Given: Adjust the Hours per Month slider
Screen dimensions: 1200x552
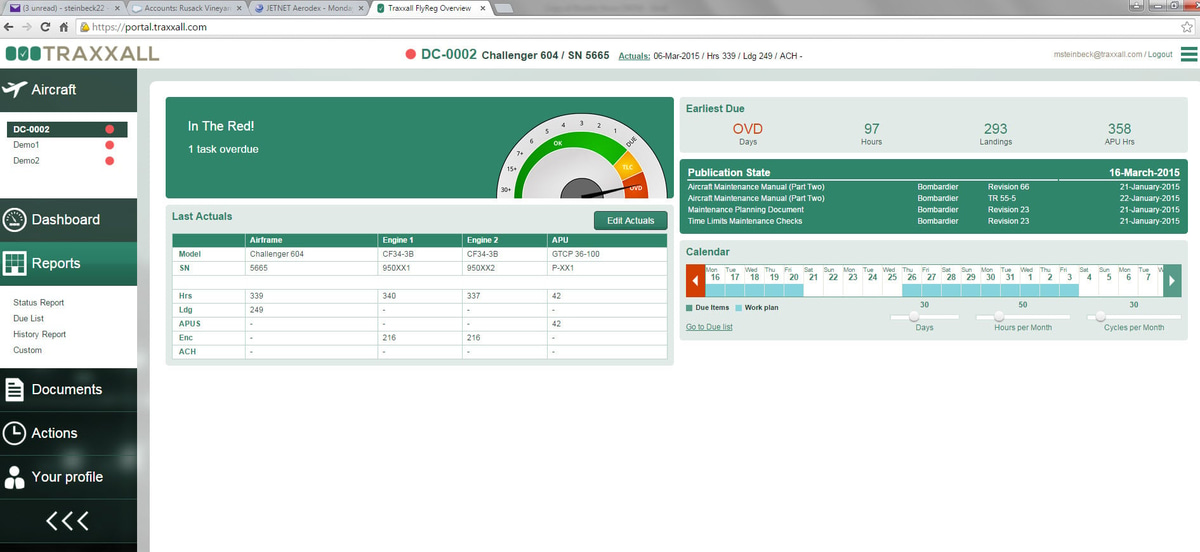Looking at the screenshot, I should coord(1000,316).
